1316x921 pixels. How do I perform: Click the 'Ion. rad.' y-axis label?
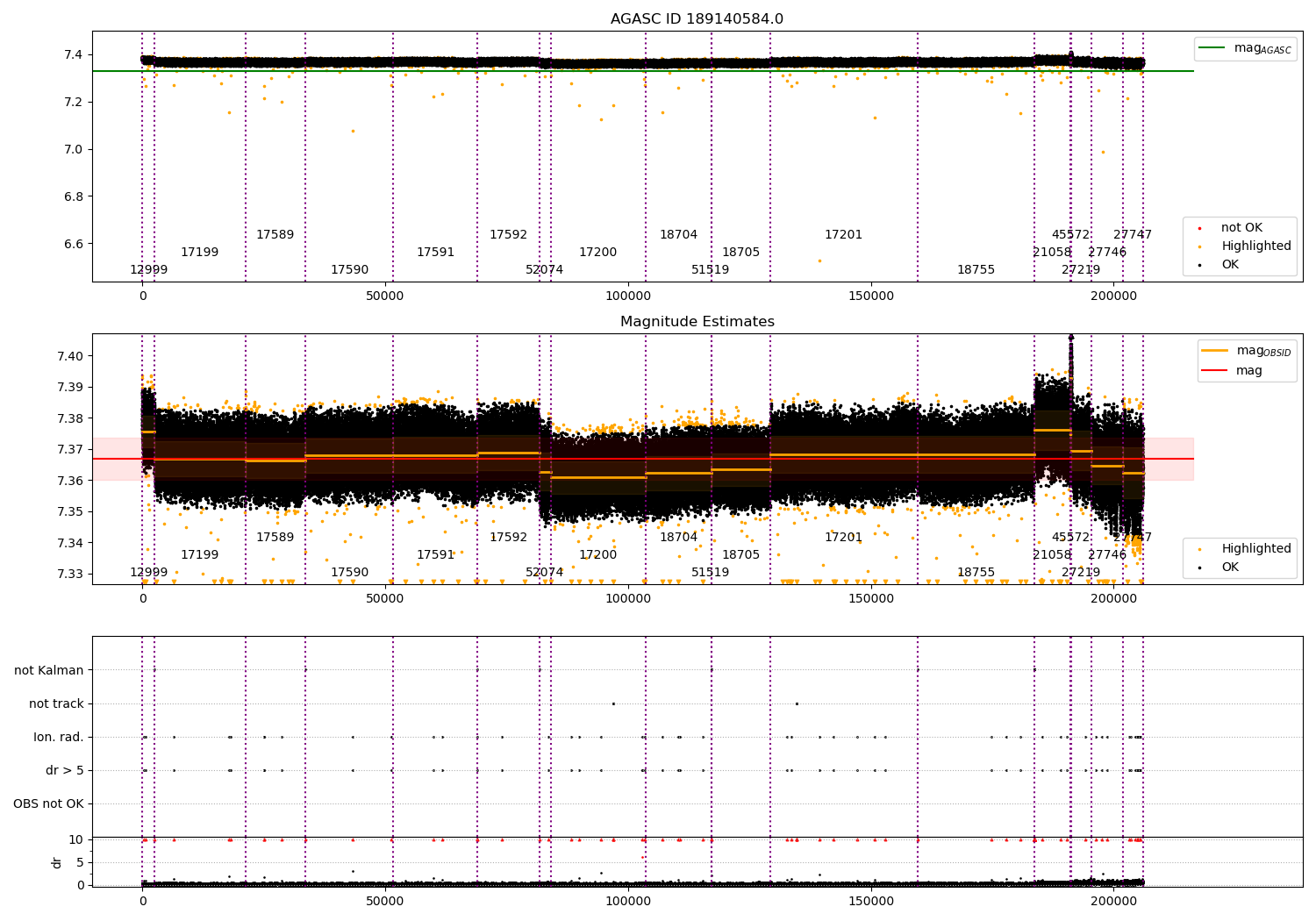[59, 737]
